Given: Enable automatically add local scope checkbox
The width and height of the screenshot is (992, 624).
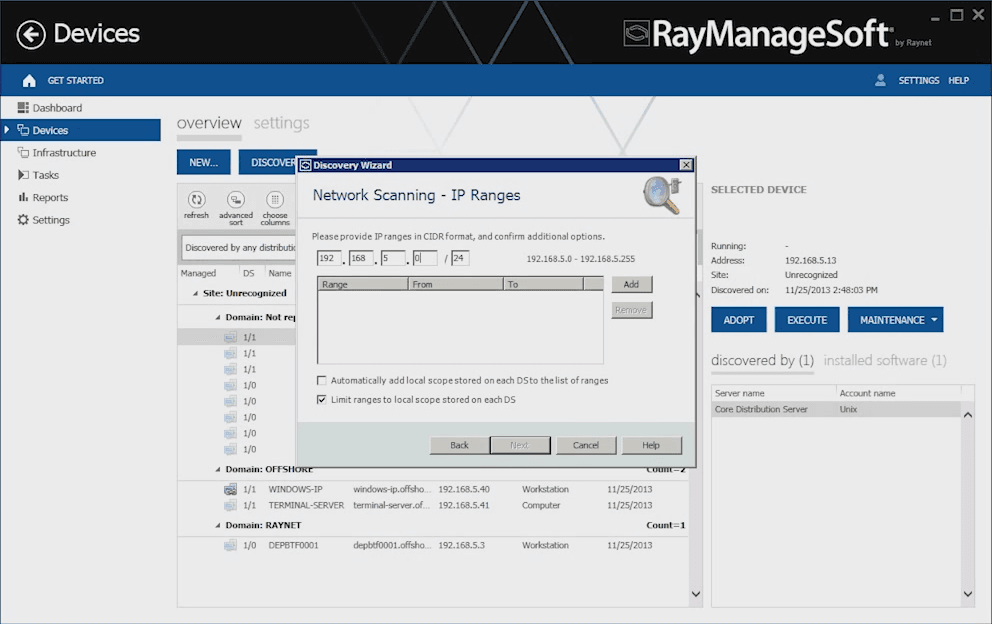Looking at the screenshot, I should point(321,380).
